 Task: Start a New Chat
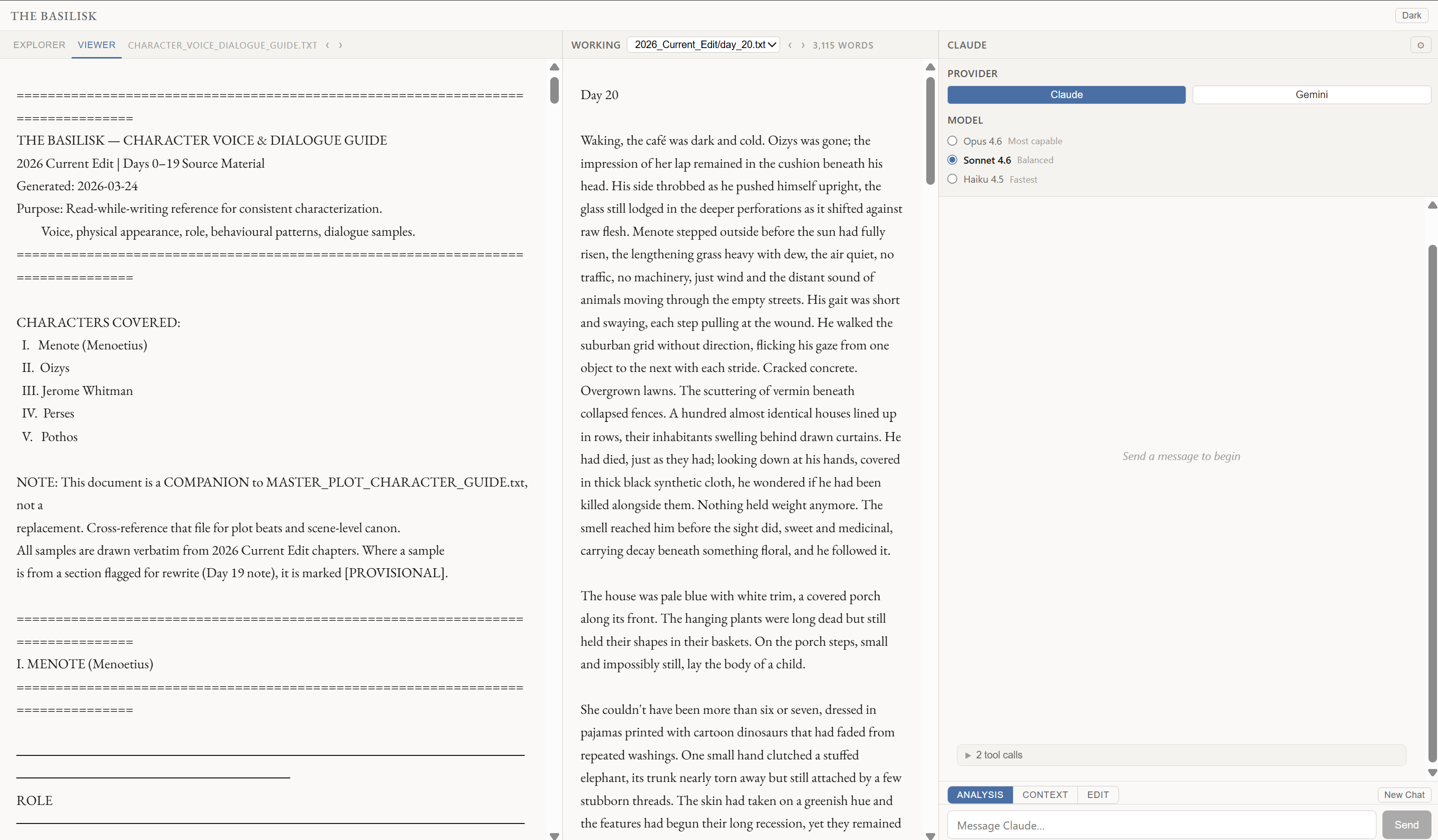pyautogui.click(x=1404, y=794)
